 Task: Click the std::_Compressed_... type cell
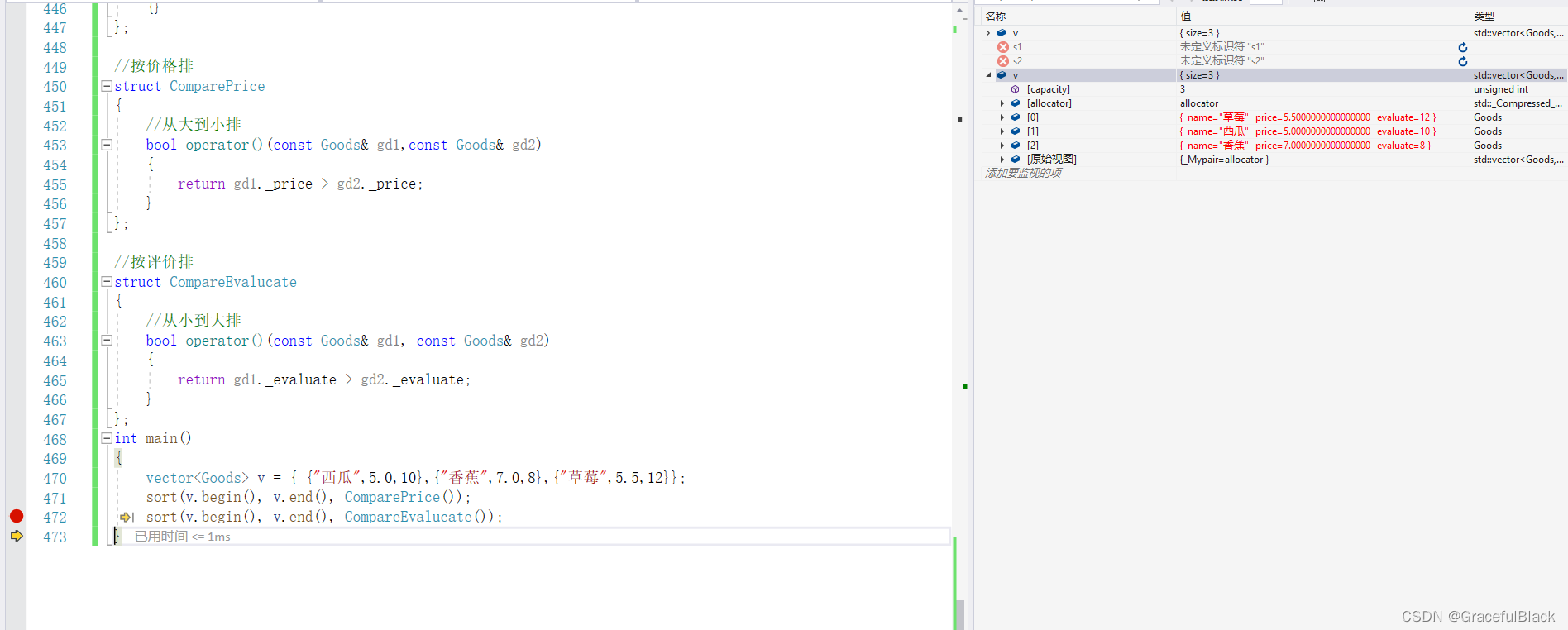coord(1518,103)
